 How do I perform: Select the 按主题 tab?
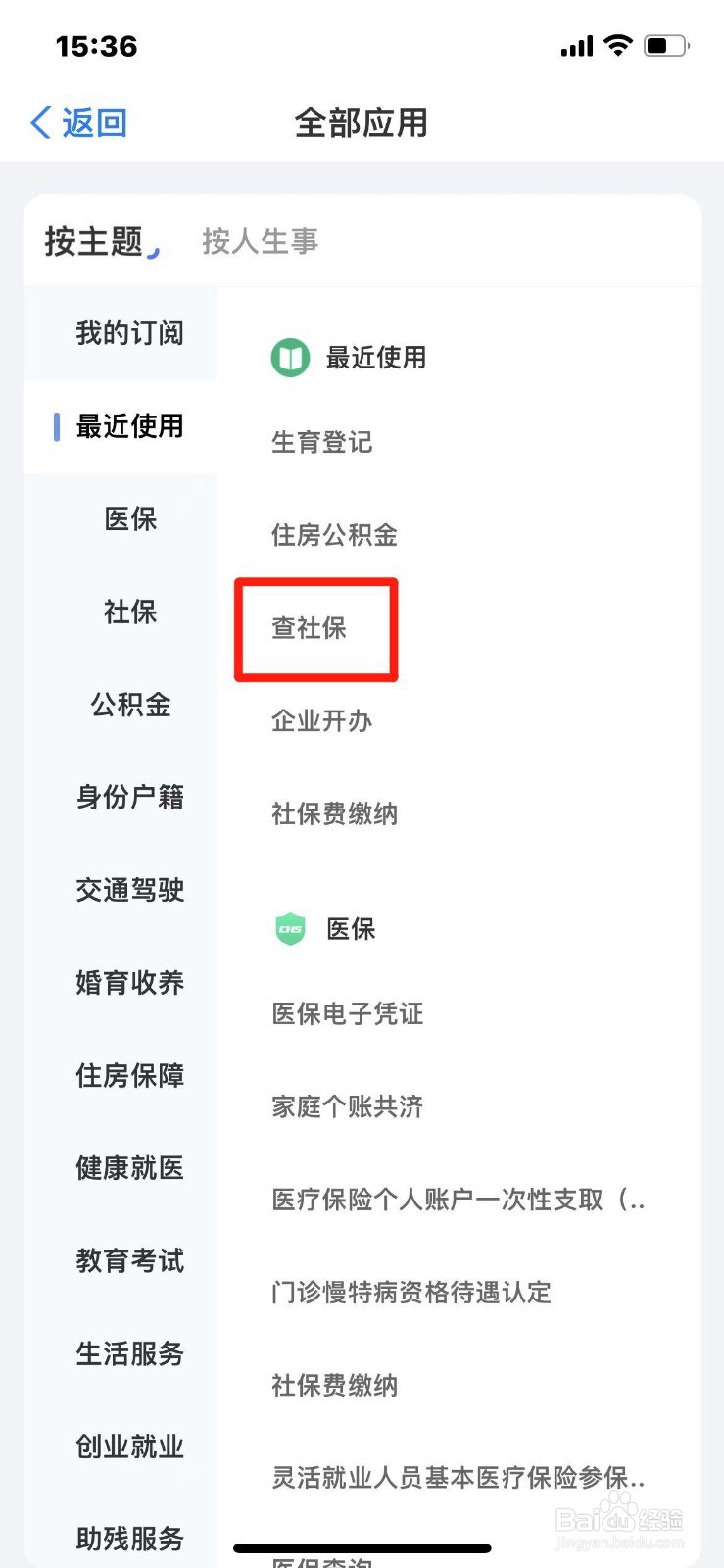coord(94,241)
